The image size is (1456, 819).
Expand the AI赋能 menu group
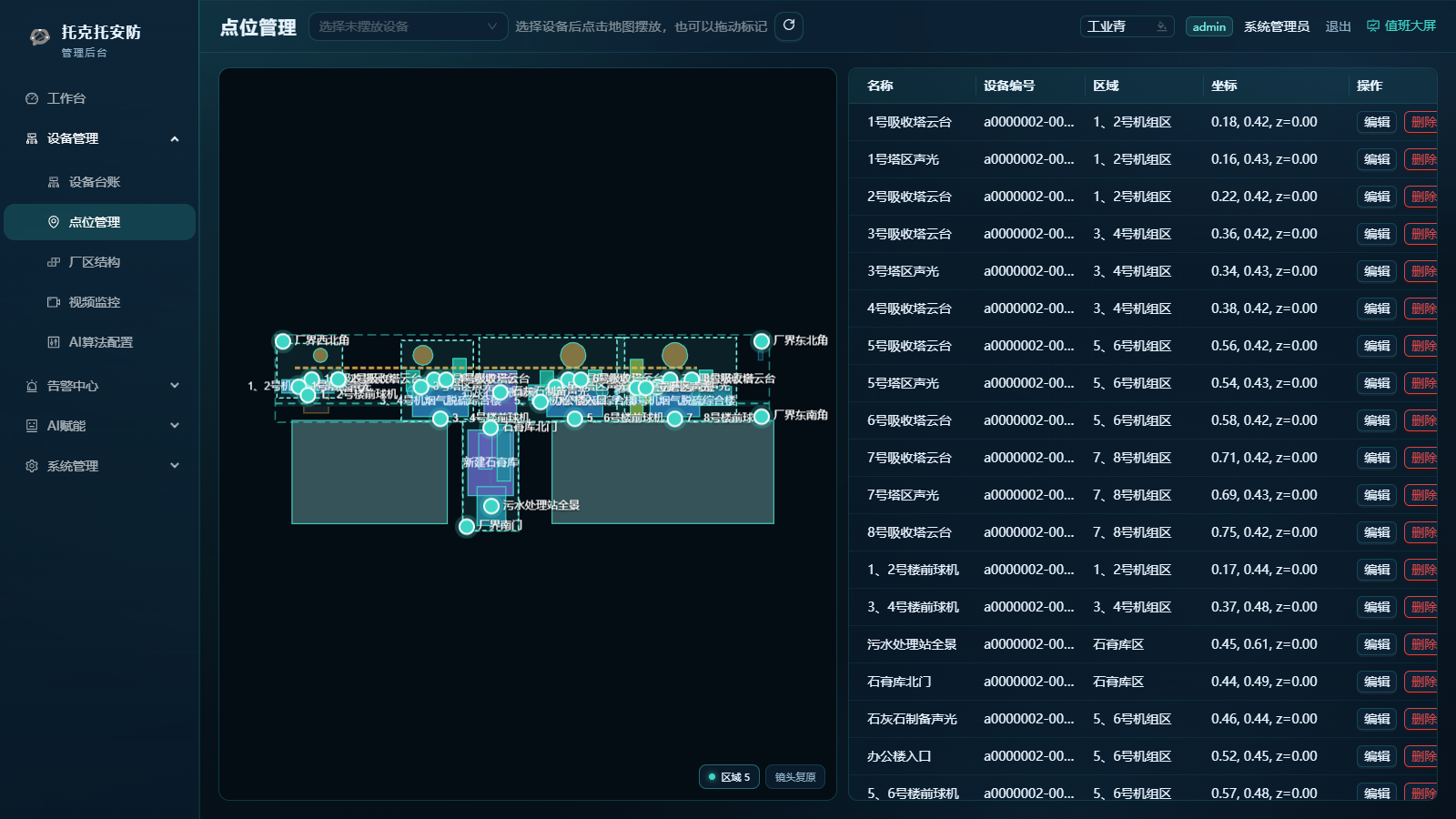pyautogui.click(x=99, y=426)
